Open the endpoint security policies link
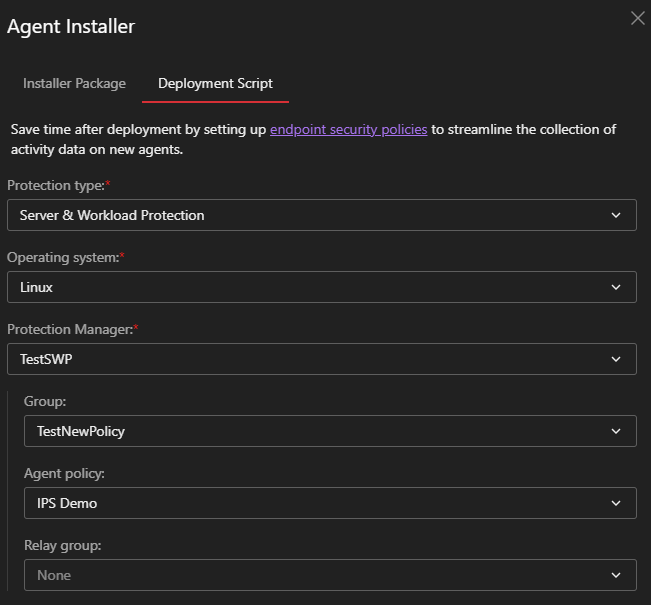Viewport: 651px width, 605px height. [x=348, y=130]
